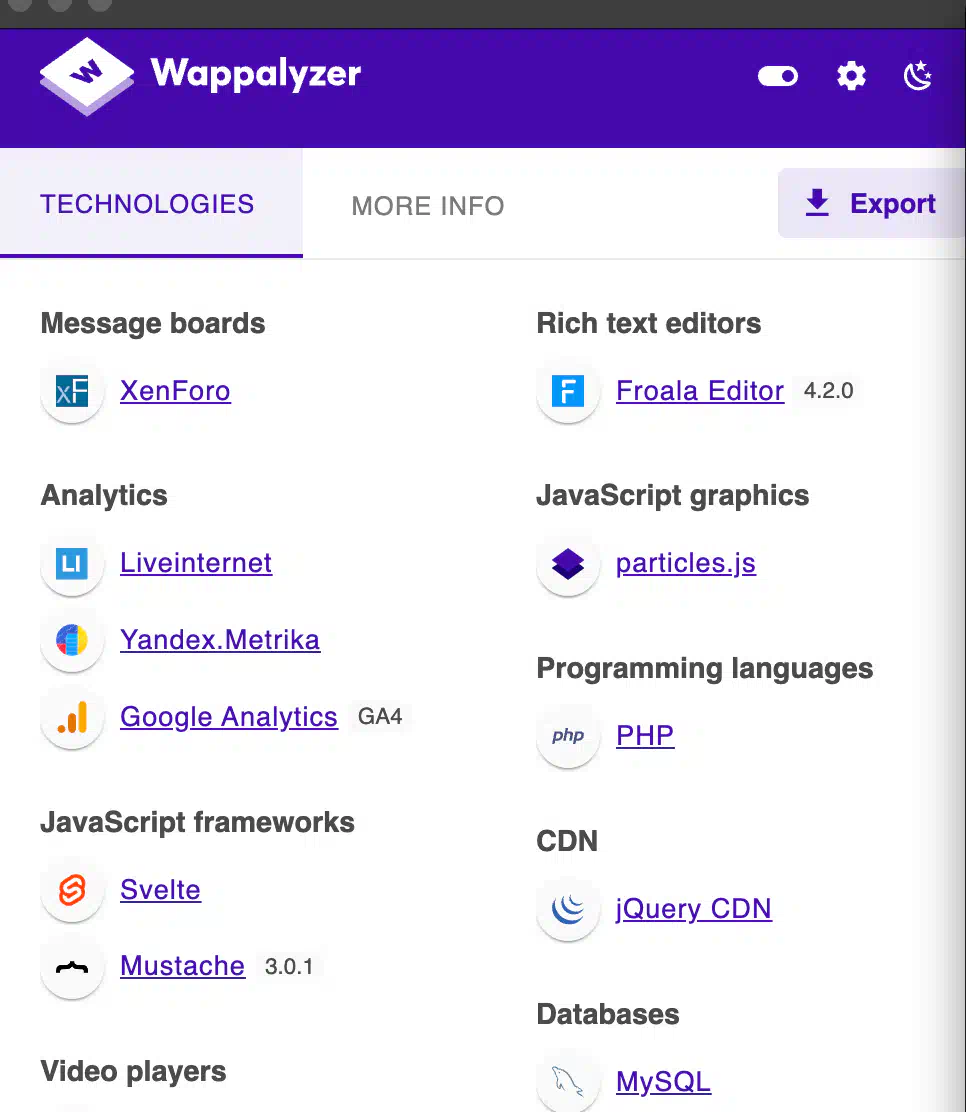Switch to the MORE INFO tab
Image resolution: width=966 pixels, height=1112 pixels.
pos(428,206)
